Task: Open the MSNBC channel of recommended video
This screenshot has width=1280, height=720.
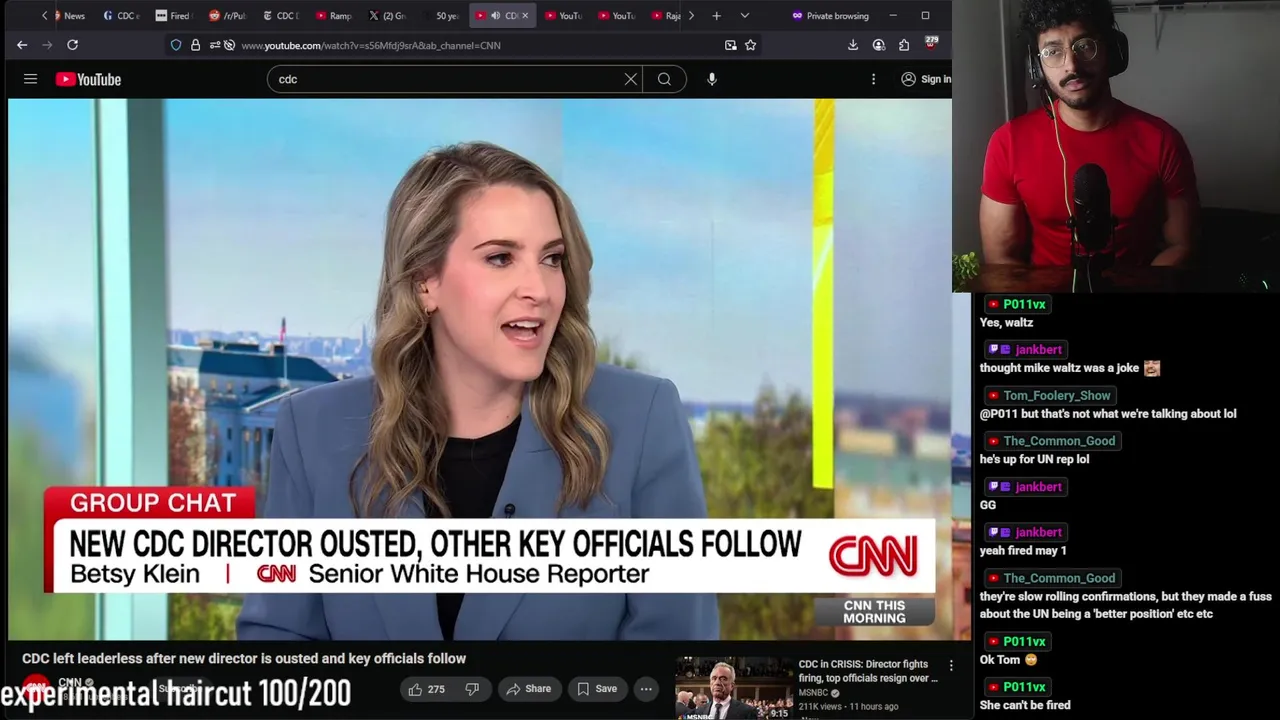Action: [x=813, y=693]
